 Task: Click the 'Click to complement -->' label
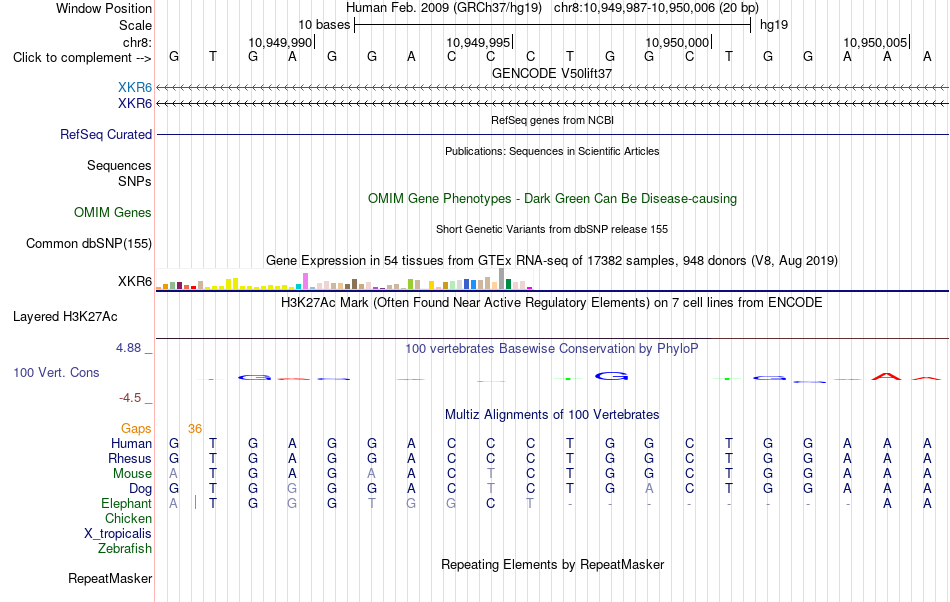coord(82,58)
